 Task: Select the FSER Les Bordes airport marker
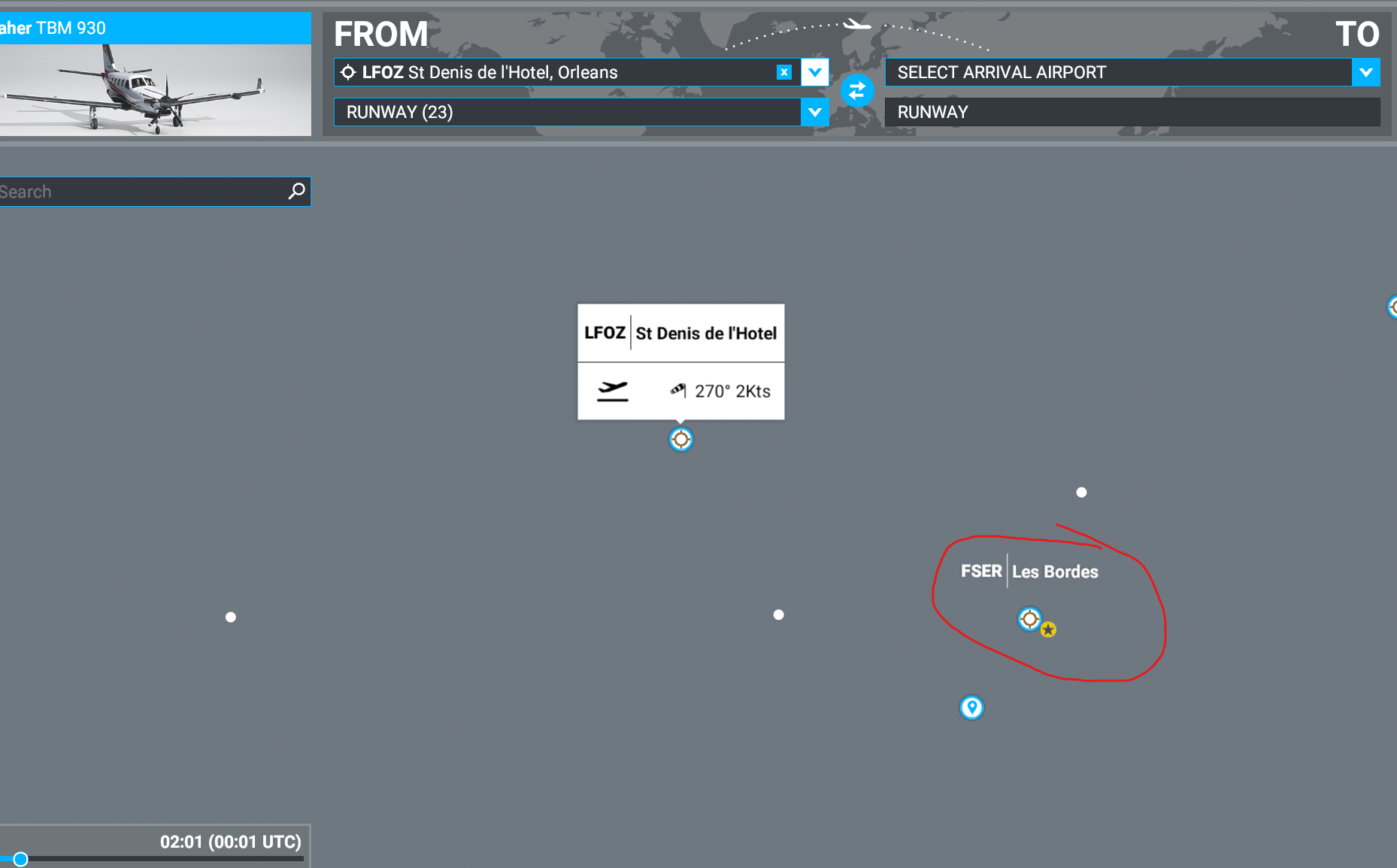click(x=1029, y=618)
